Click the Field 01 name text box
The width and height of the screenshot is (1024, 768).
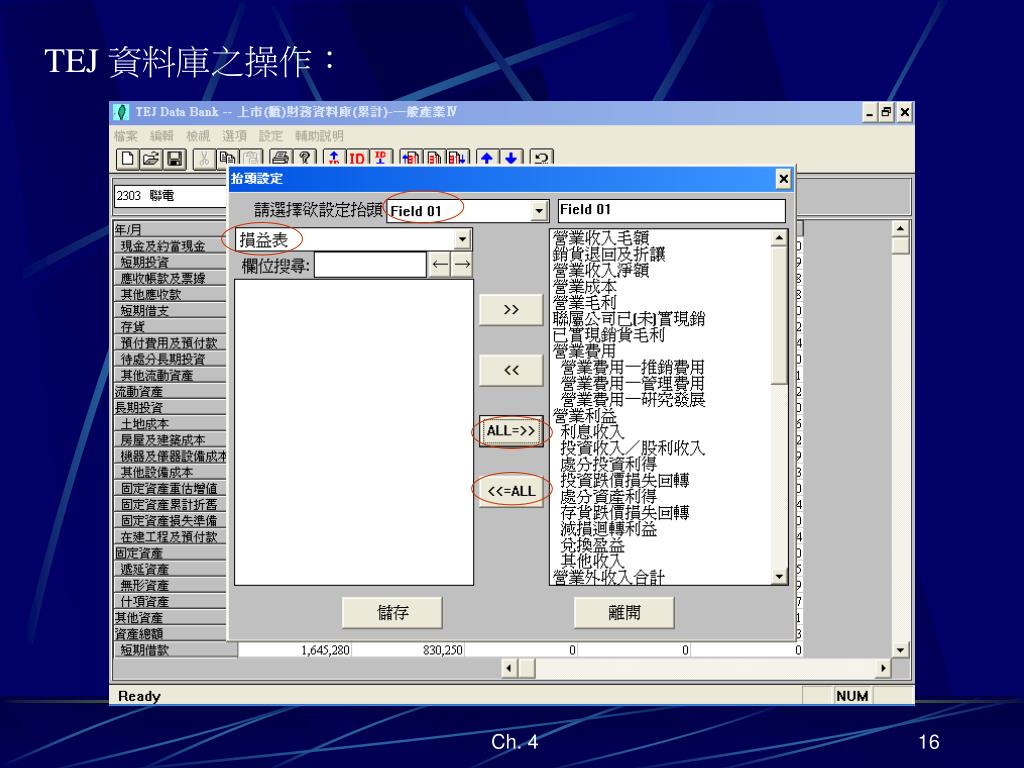pyautogui.click(x=672, y=210)
